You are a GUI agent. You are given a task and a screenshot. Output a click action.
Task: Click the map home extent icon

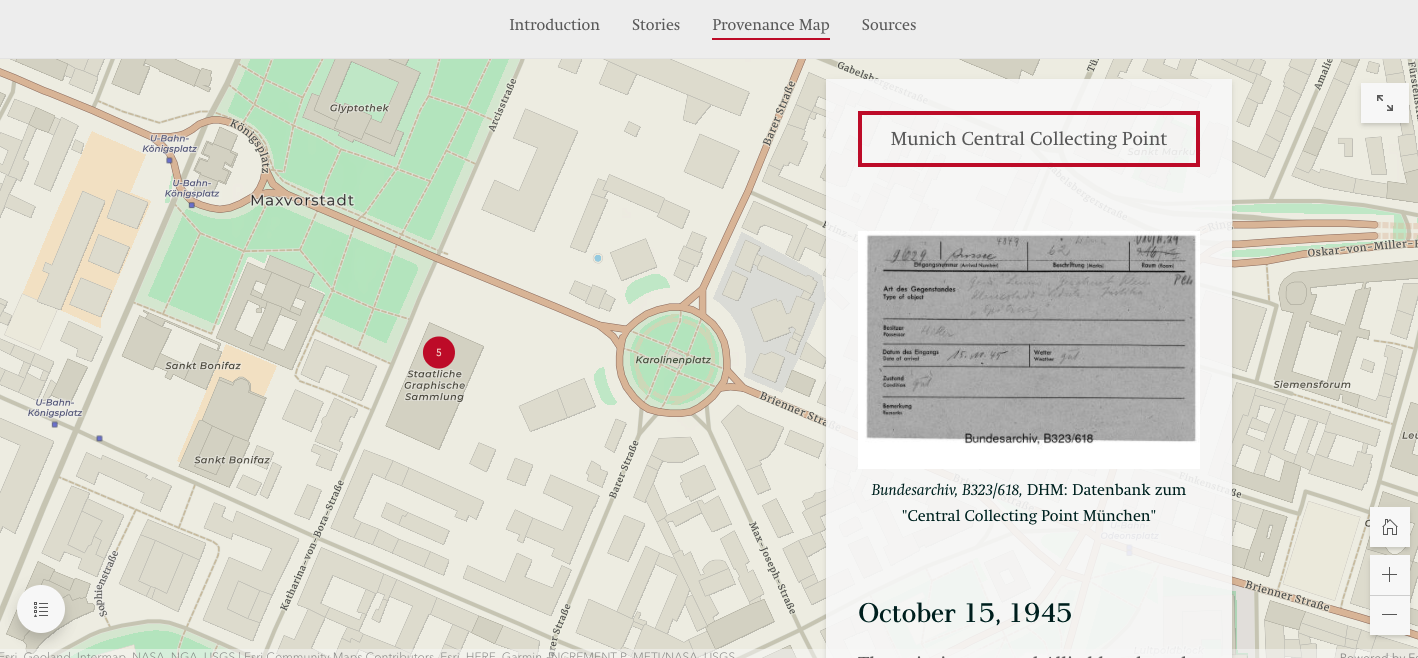tap(1389, 527)
